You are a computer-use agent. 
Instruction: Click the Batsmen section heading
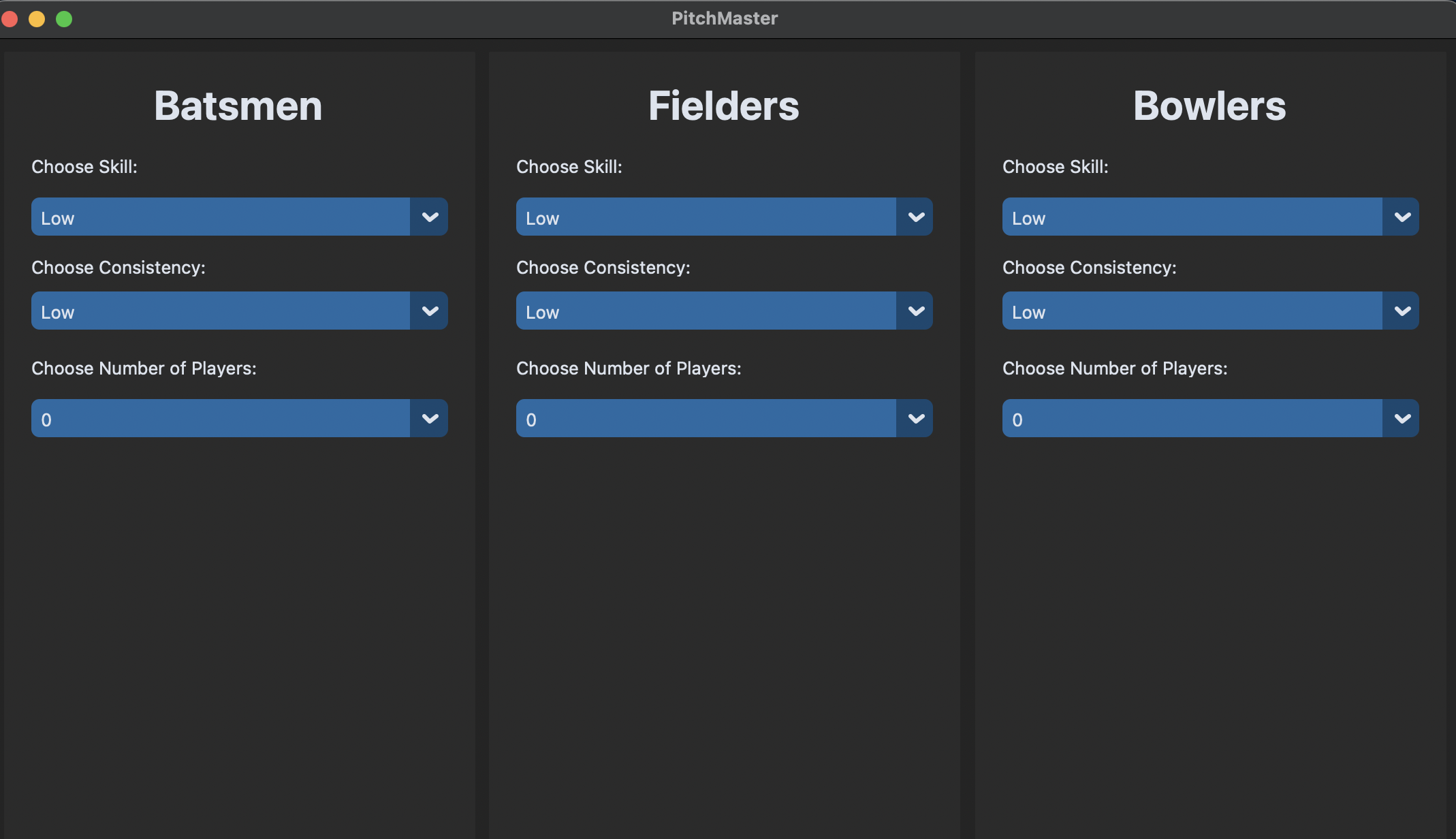(238, 106)
